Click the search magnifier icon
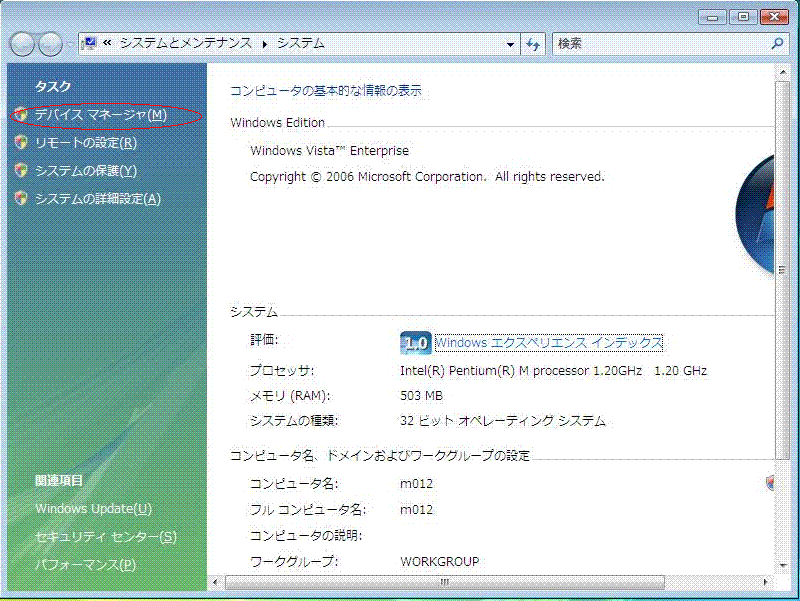The width and height of the screenshot is (800, 601). coord(777,44)
